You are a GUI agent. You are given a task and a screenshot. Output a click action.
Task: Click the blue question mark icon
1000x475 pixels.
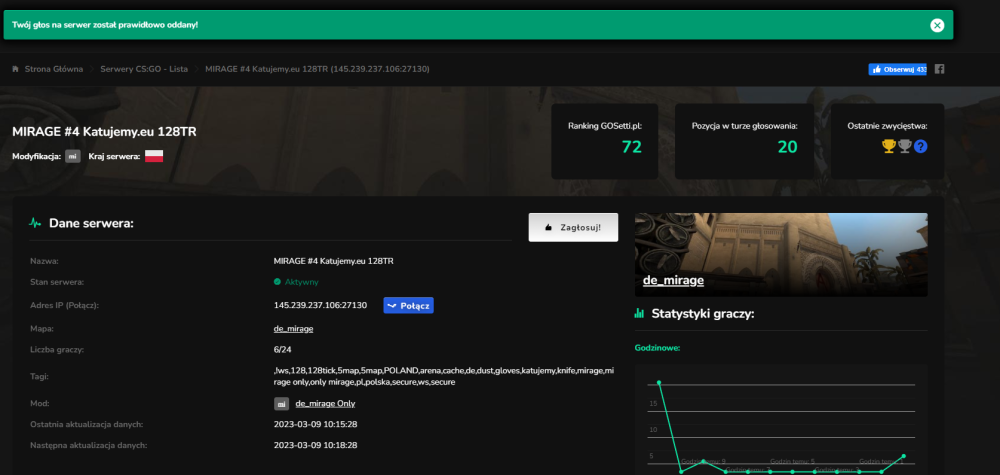(920, 147)
